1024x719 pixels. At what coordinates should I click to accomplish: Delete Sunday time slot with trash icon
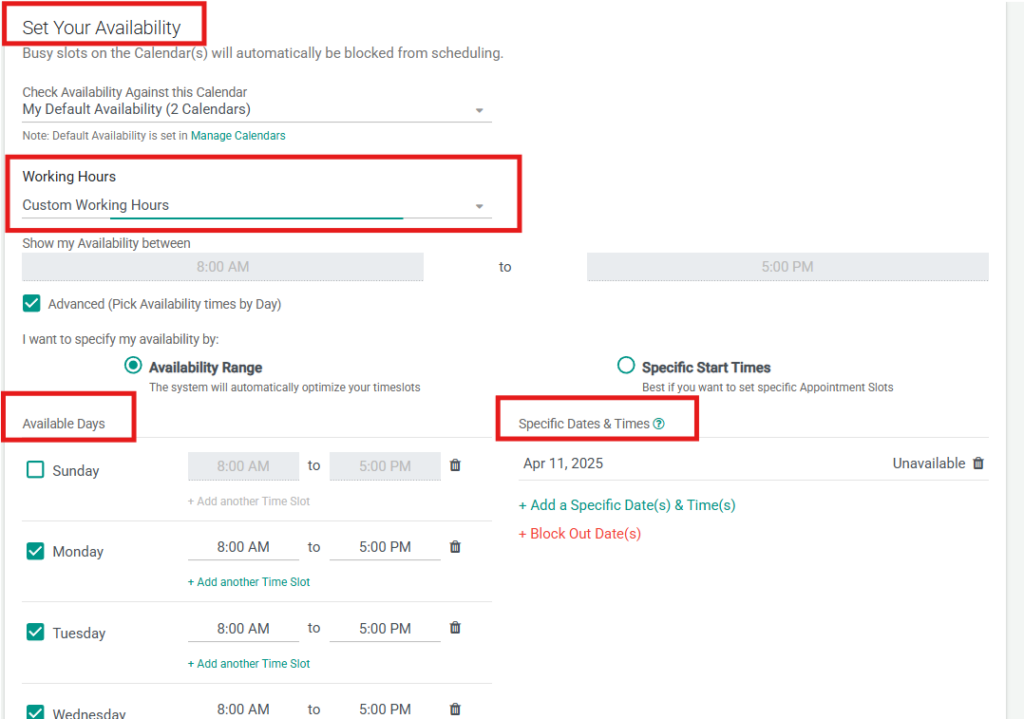pos(455,466)
